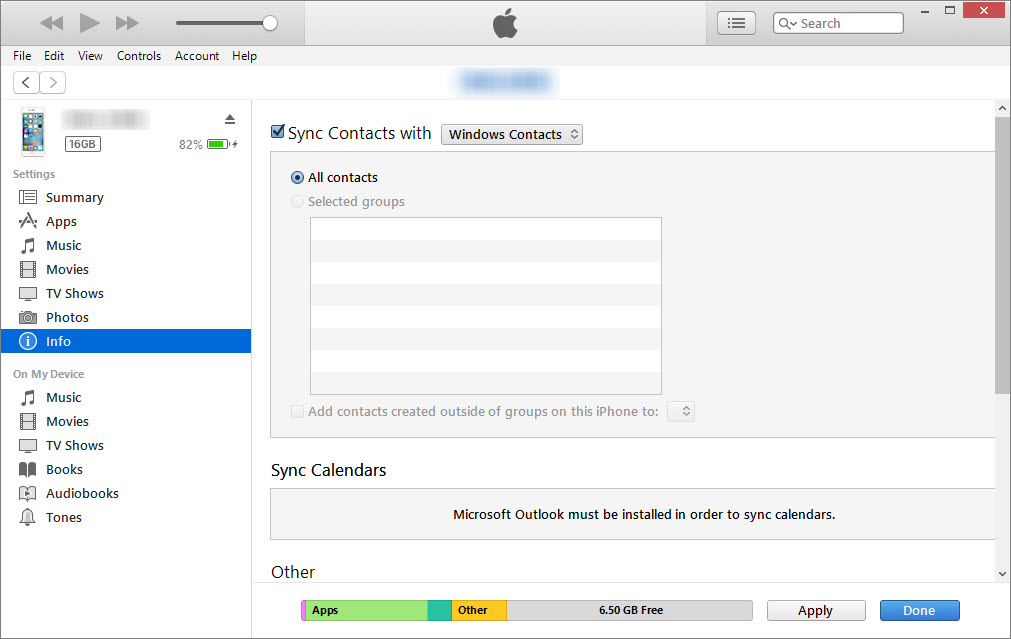Click the play button
Viewport: 1011px width, 639px height.
click(x=90, y=23)
